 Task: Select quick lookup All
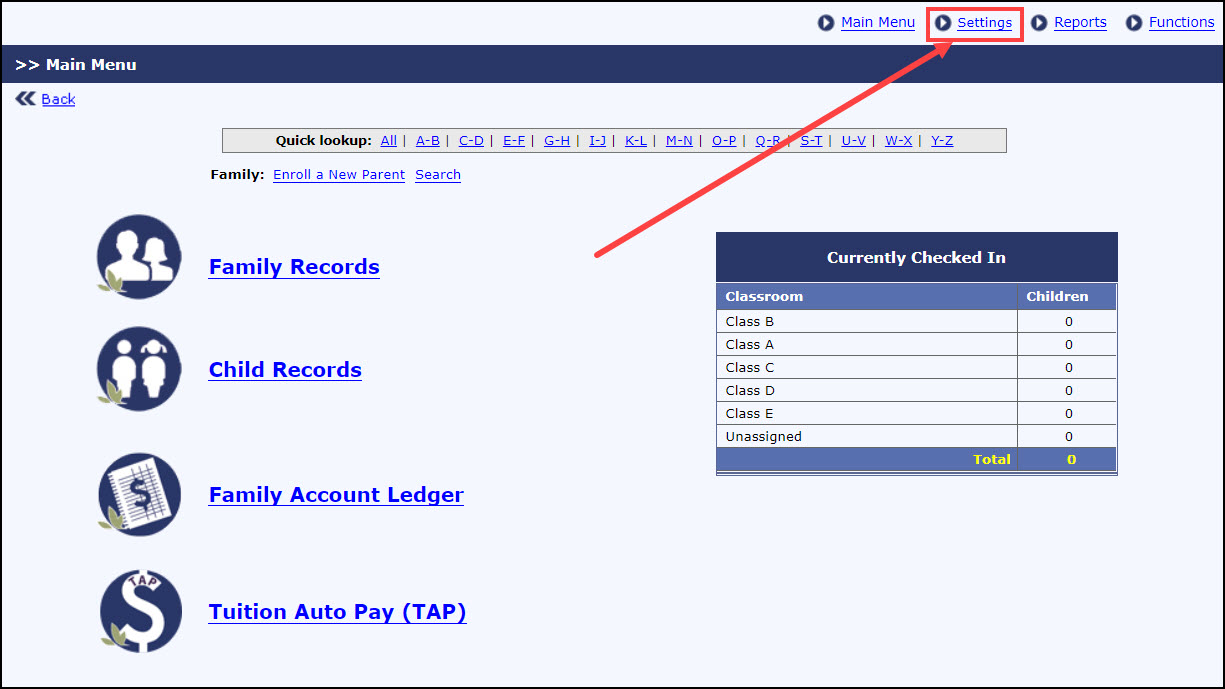click(388, 141)
